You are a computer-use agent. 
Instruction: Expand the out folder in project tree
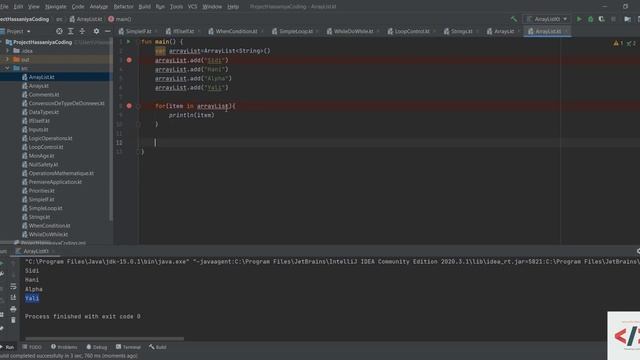pos(7,60)
